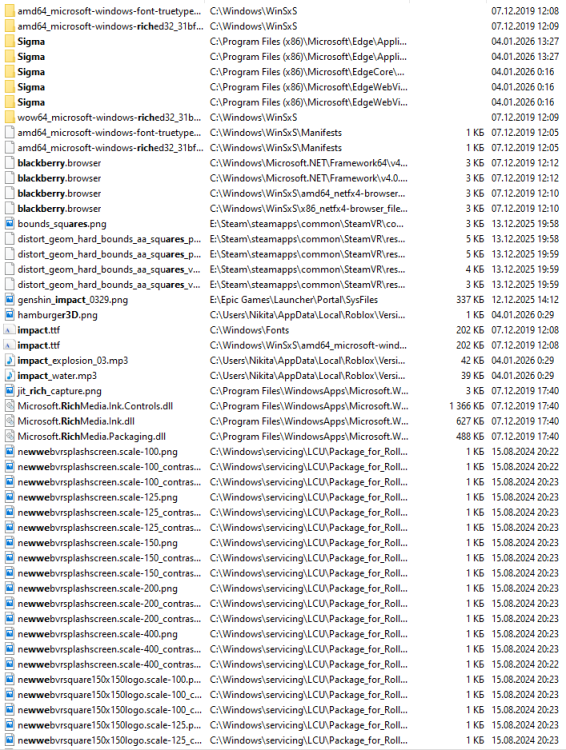
Task: Select the hamburger3D.png file name
Action: point(57,315)
